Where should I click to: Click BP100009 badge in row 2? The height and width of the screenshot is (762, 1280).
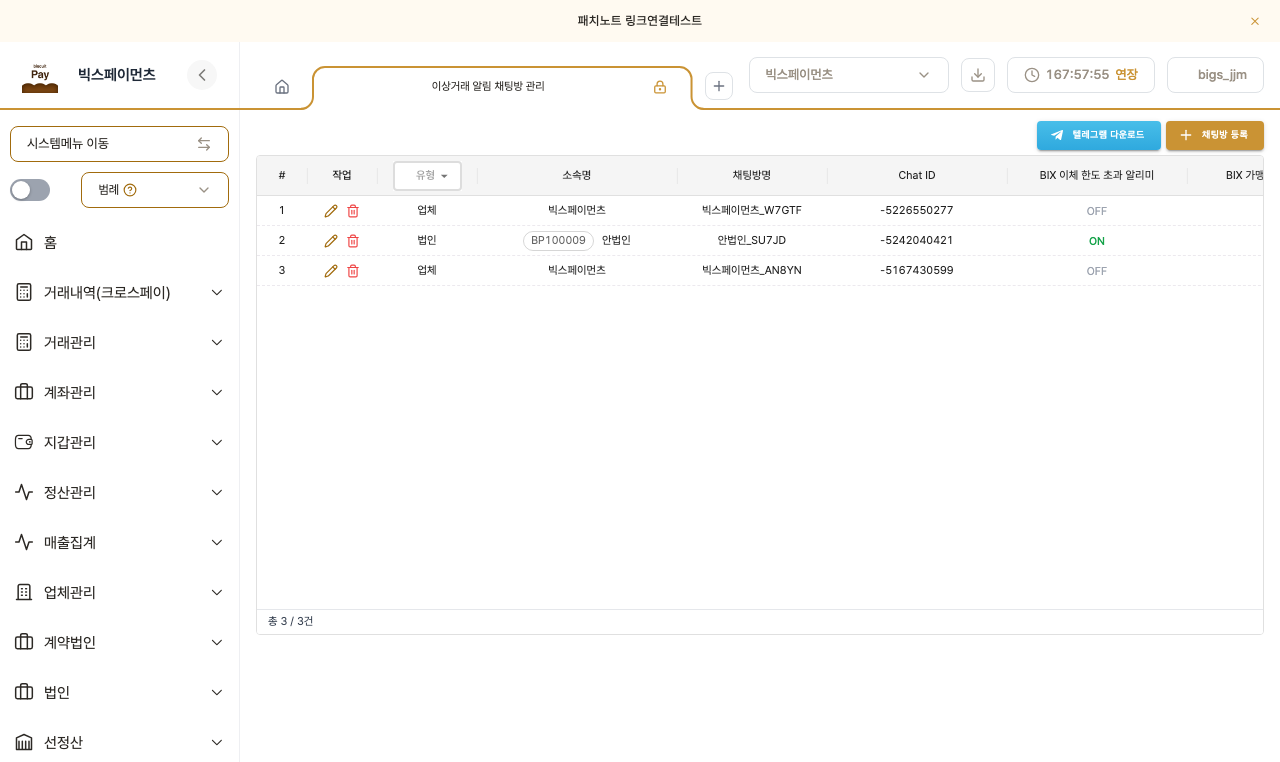(558, 241)
